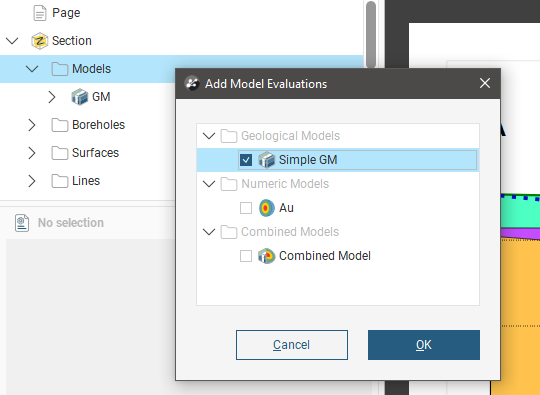This screenshot has width=540, height=395.
Task: Click the GM geological model icon
Action: pyautogui.click(x=80, y=97)
